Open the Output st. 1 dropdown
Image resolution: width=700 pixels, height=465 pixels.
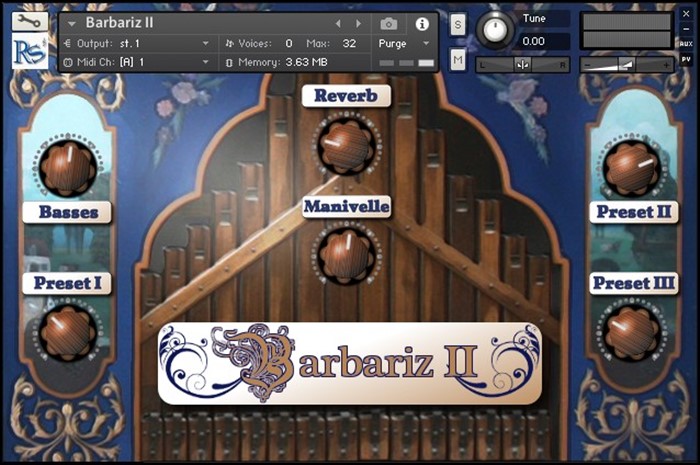pos(138,43)
